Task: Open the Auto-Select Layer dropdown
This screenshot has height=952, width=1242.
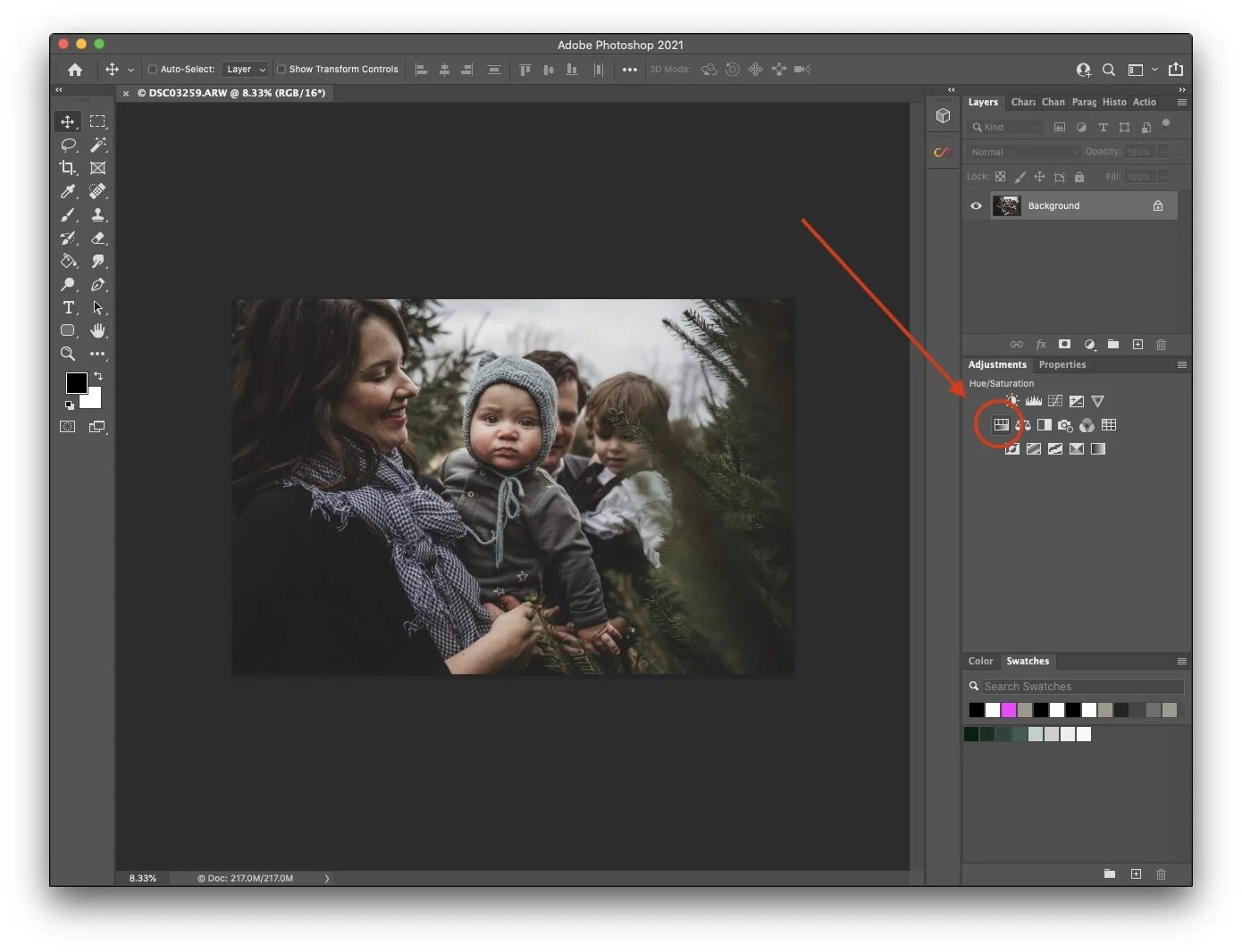Action: [246, 70]
